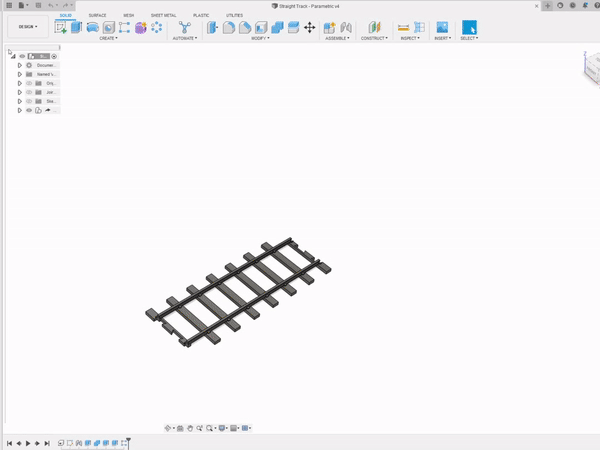Open the File menu dropdown
Viewport: 600px width, 450px height.
pos(23,5)
